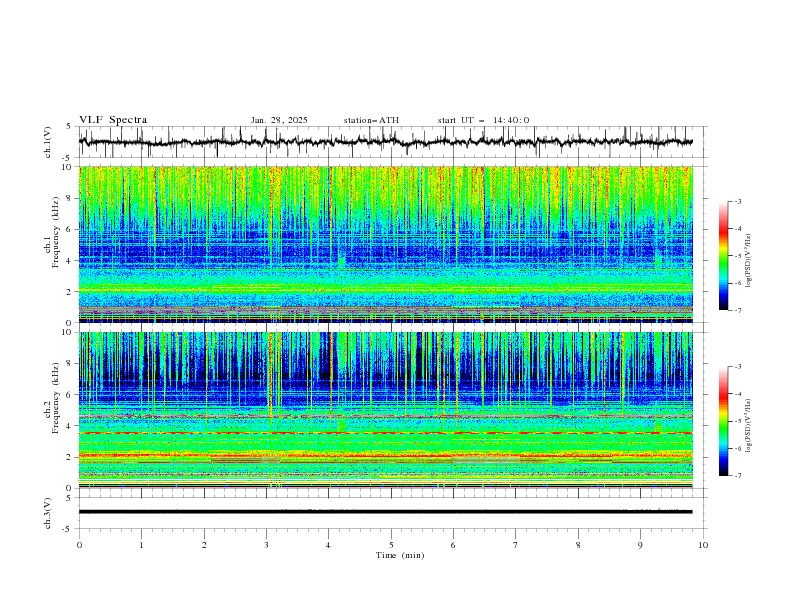Click the "-4" tick on ch.2 colorbar

(x=738, y=394)
